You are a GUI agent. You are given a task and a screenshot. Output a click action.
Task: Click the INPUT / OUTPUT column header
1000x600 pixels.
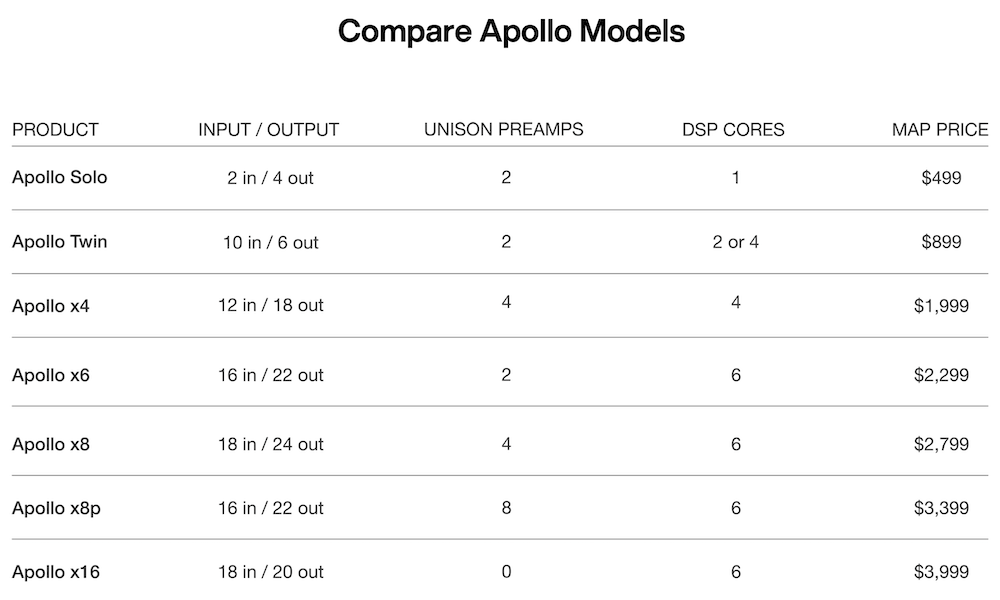(269, 130)
